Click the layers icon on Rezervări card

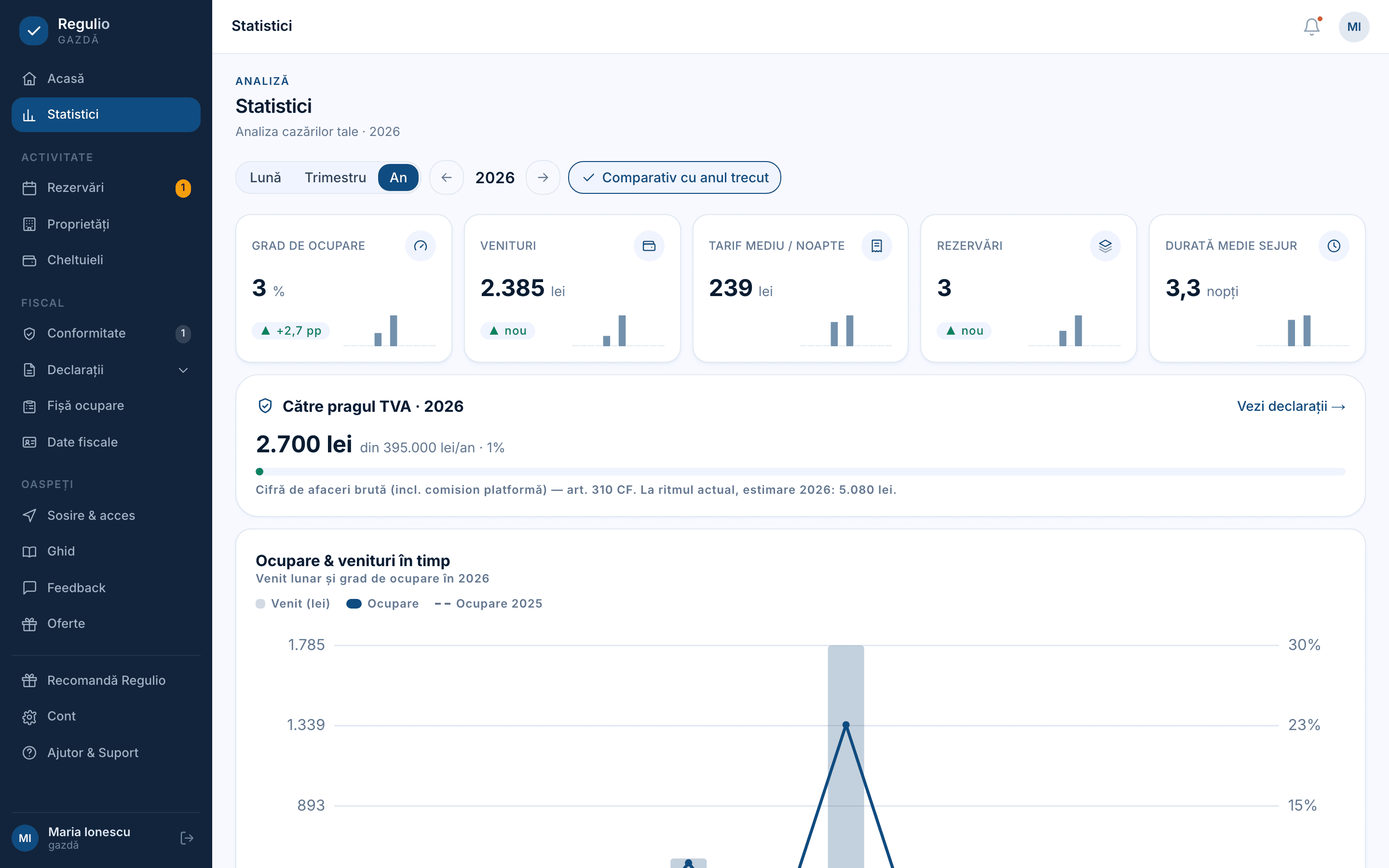point(1105,246)
